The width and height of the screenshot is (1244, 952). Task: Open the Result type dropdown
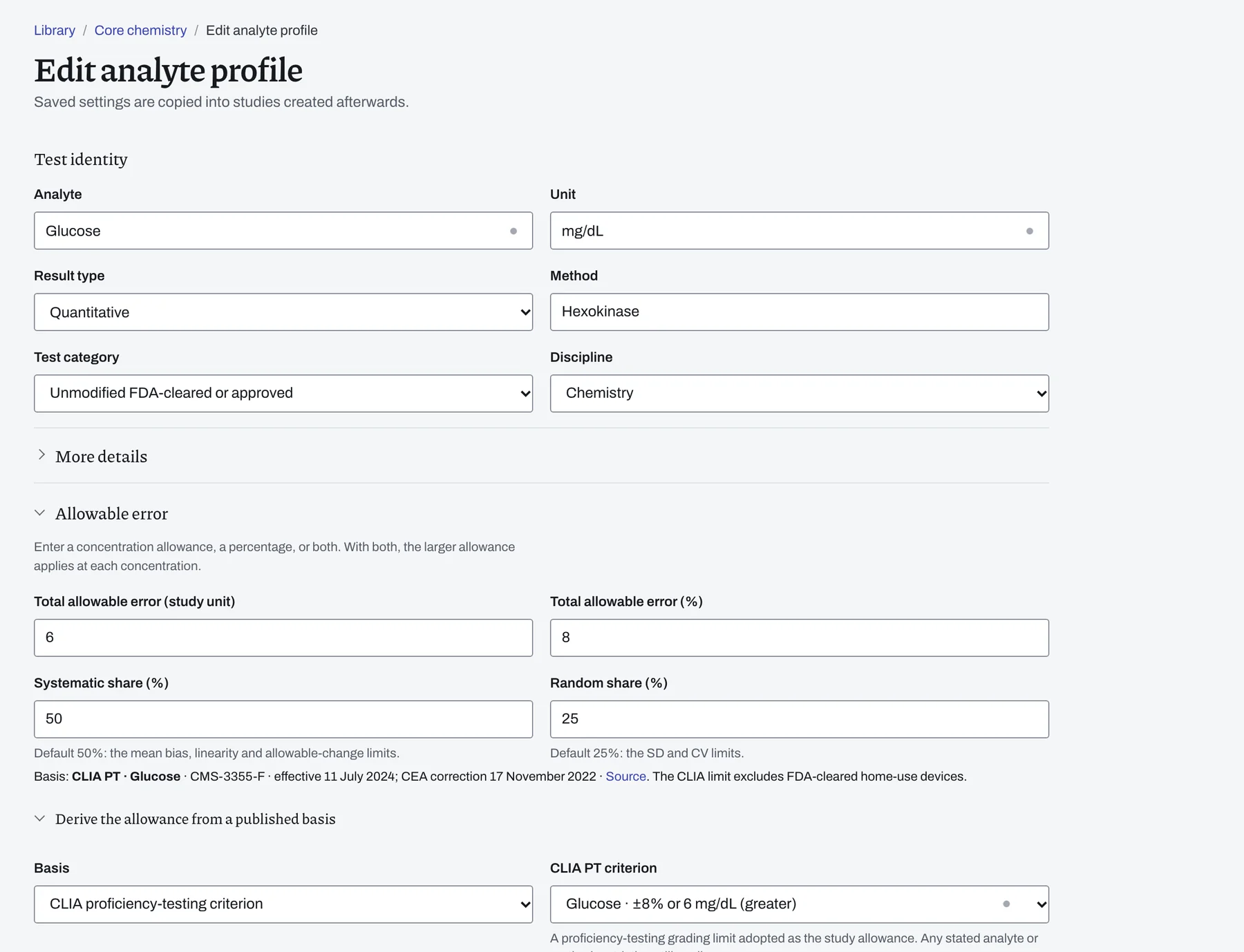(283, 312)
